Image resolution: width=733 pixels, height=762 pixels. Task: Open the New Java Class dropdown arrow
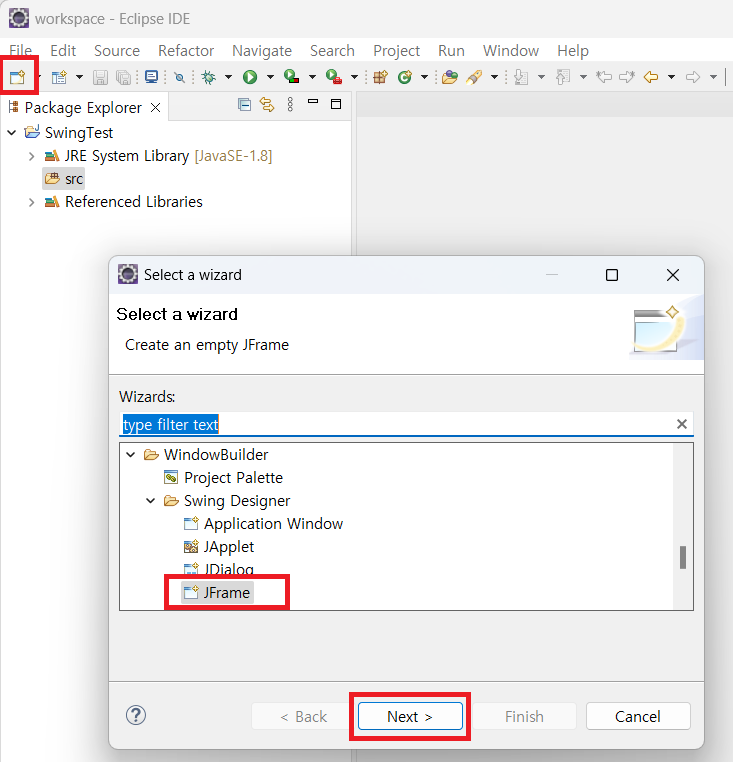click(x=424, y=77)
